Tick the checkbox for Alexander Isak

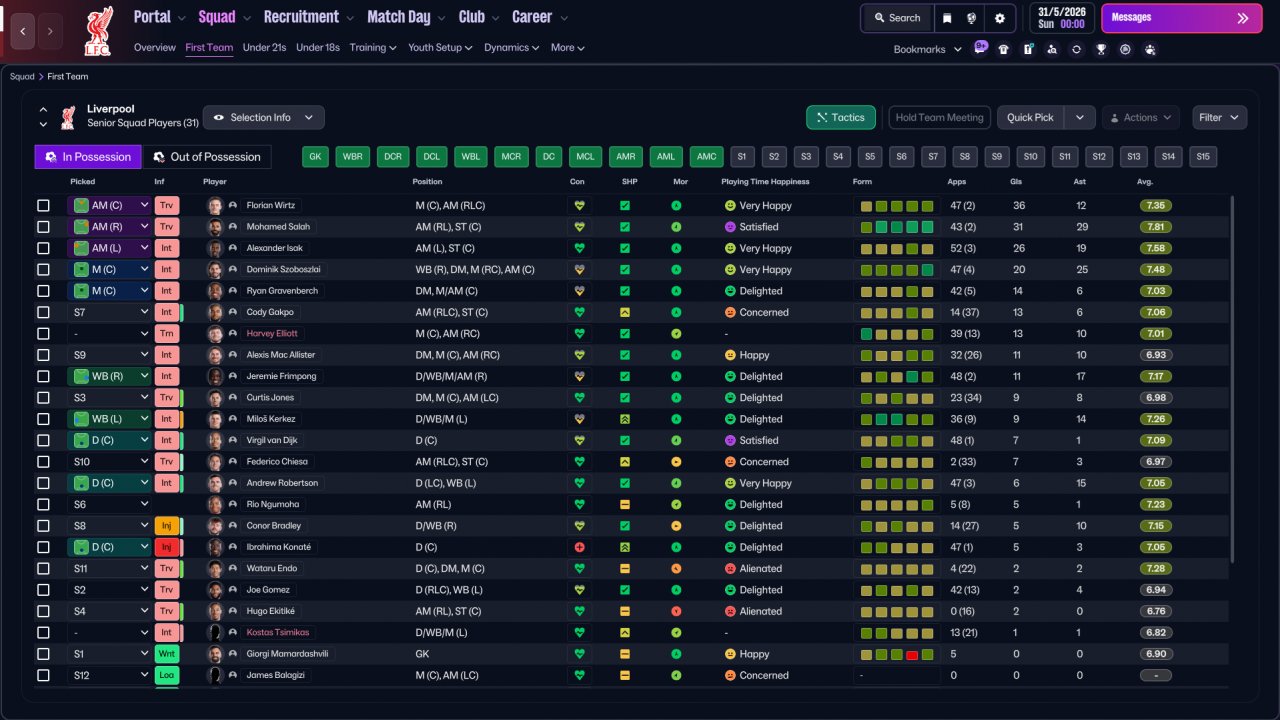click(43, 248)
